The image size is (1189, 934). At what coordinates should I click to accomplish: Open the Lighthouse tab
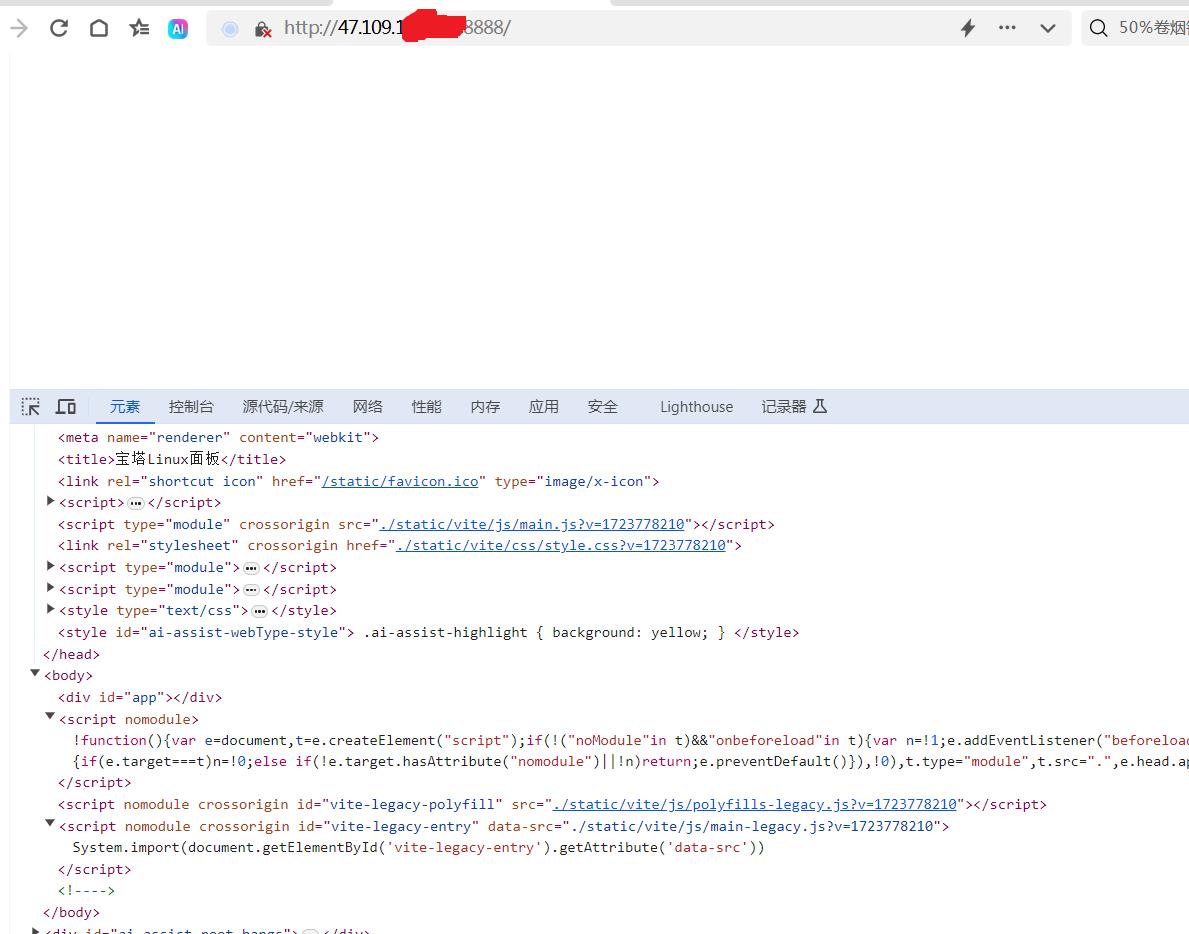(x=696, y=407)
